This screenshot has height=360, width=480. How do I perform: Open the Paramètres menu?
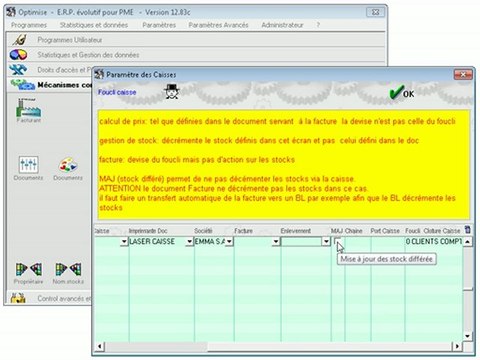coord(159,25)
